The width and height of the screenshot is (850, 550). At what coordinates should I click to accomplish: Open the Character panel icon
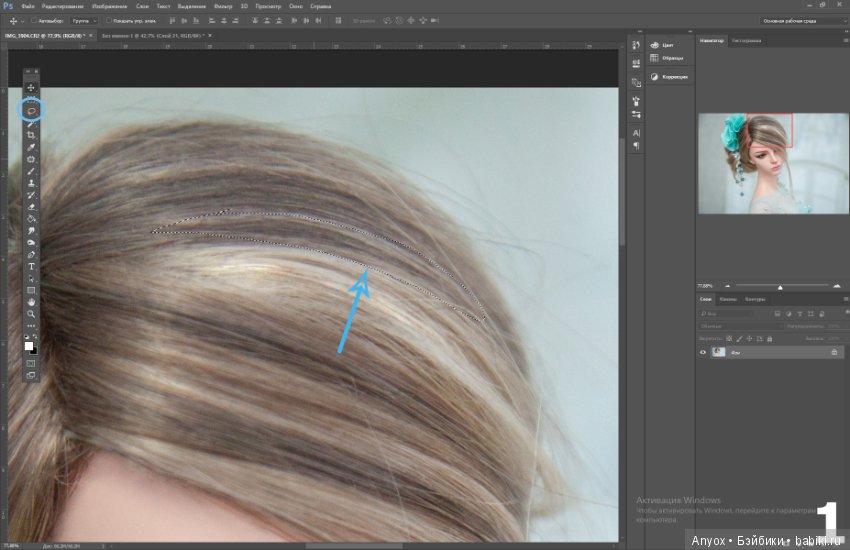pos(636,133)
